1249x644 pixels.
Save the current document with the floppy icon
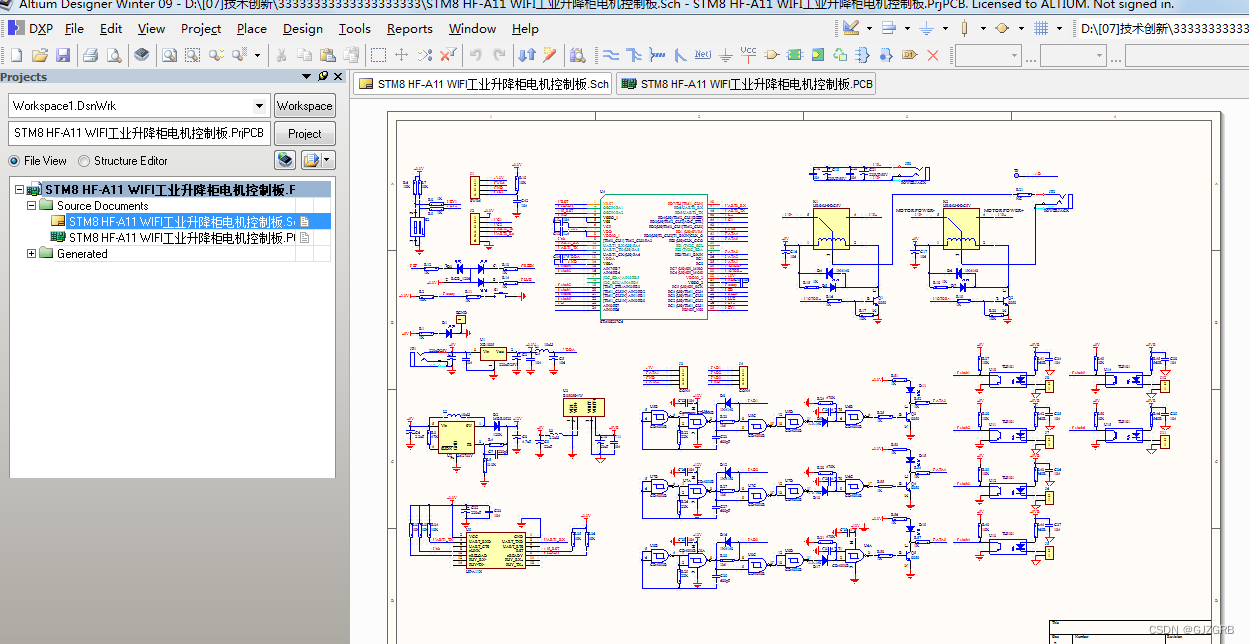(x=63, y=55)
